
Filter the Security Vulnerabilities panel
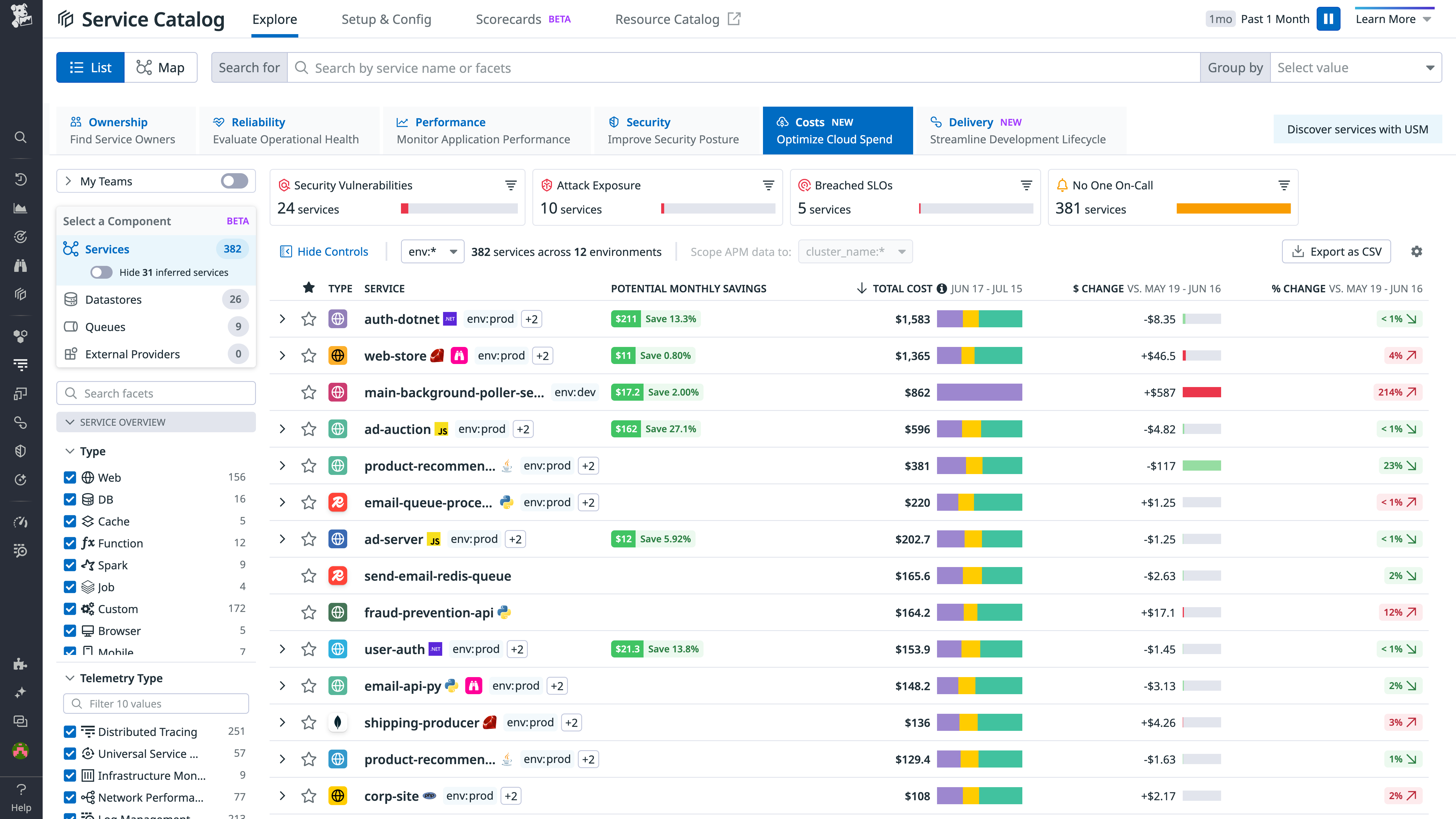[510, 185]
